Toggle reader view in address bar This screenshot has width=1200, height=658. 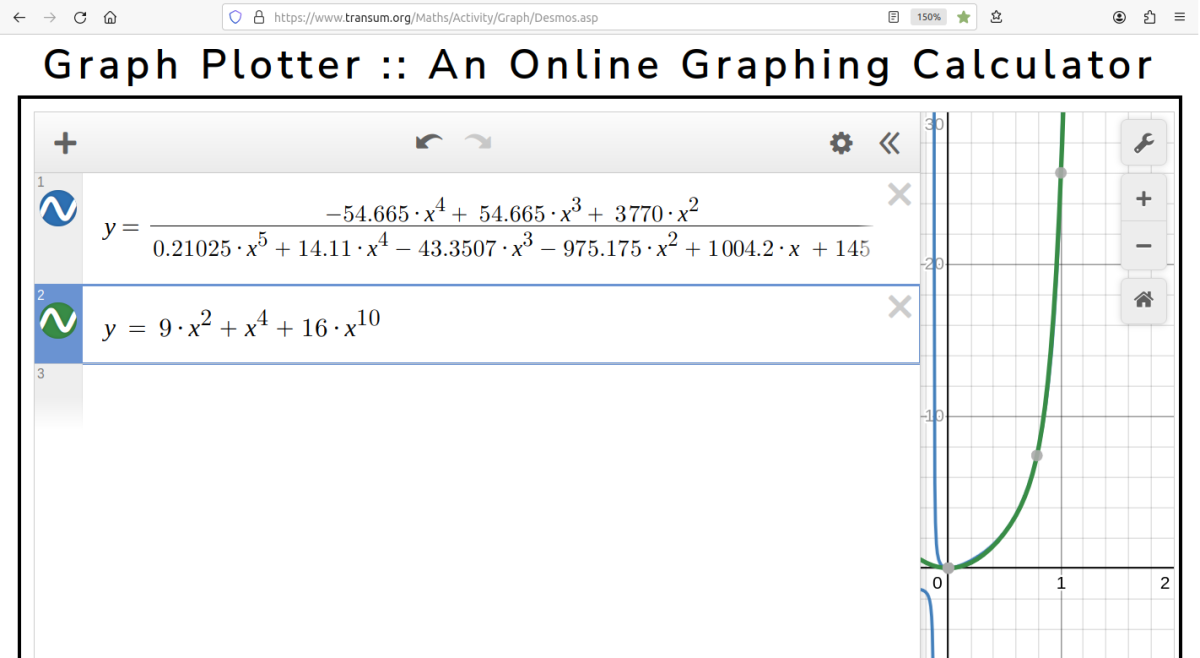click(894, 17)
